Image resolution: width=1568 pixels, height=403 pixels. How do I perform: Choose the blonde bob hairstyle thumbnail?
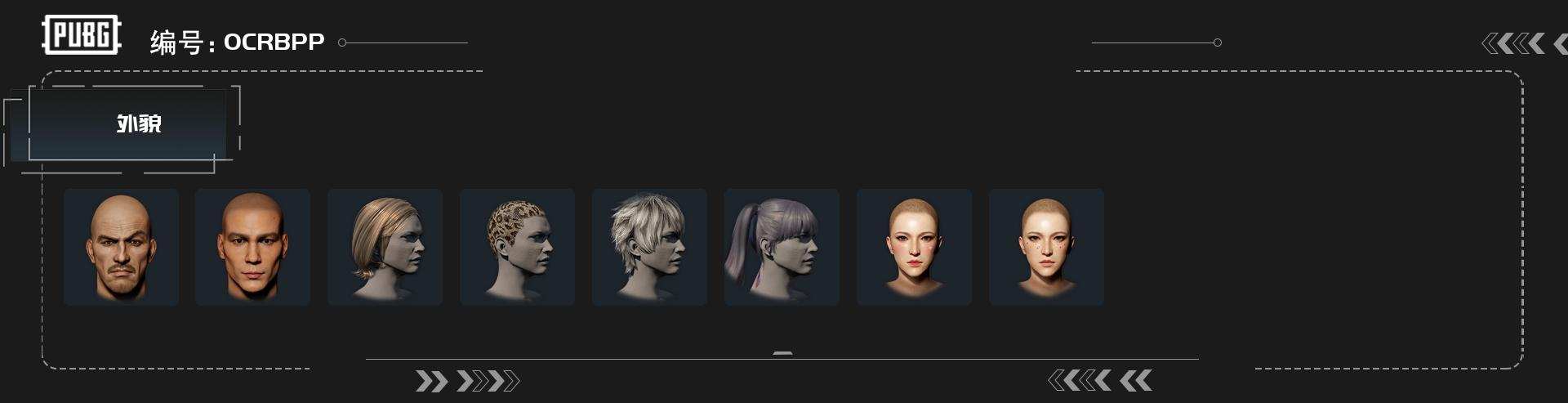(385, 247)
